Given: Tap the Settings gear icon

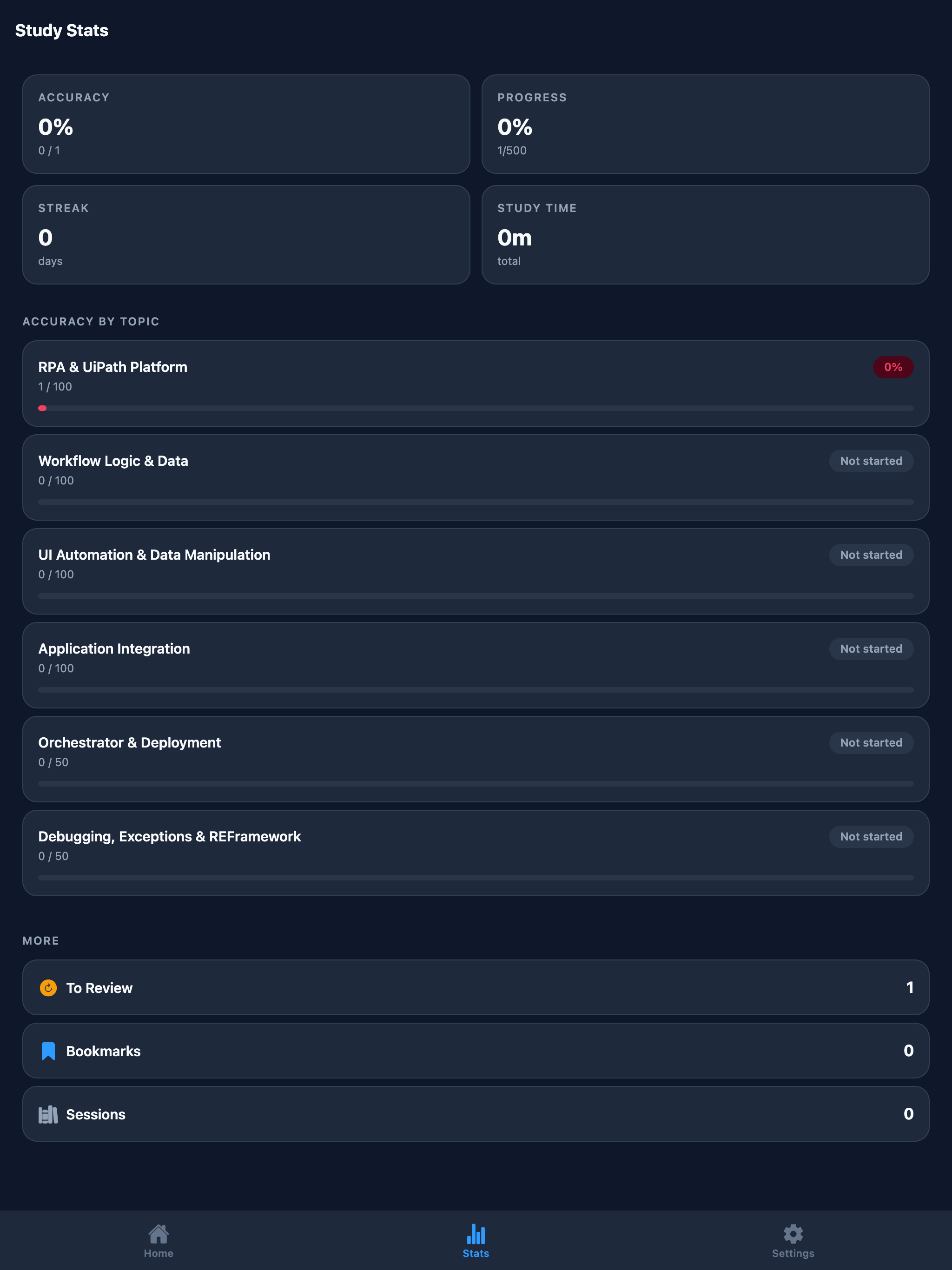Looking at the screenshot, I should [793, 1233].
